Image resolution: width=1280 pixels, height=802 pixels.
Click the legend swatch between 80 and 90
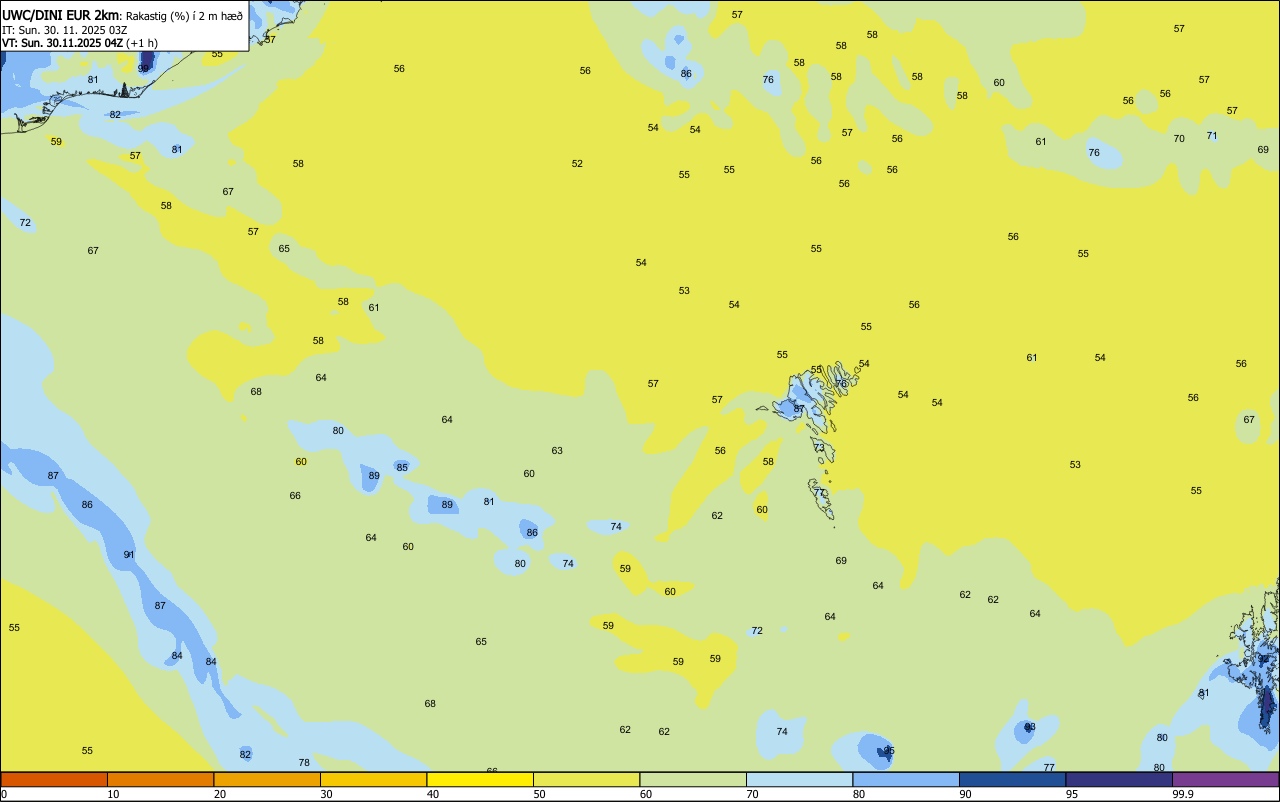click(906, 779)
